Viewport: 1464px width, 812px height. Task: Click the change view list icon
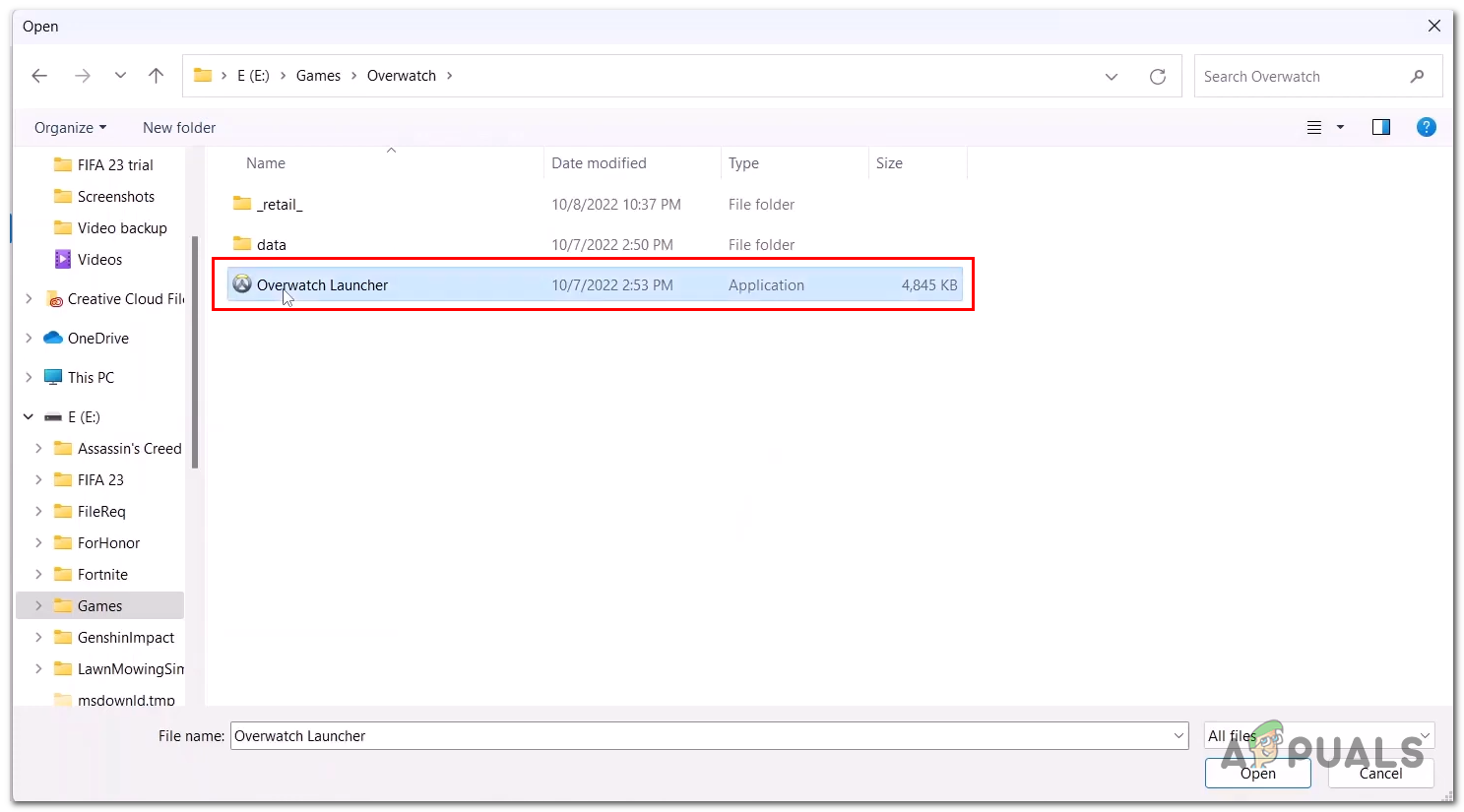coord(1314,127)
